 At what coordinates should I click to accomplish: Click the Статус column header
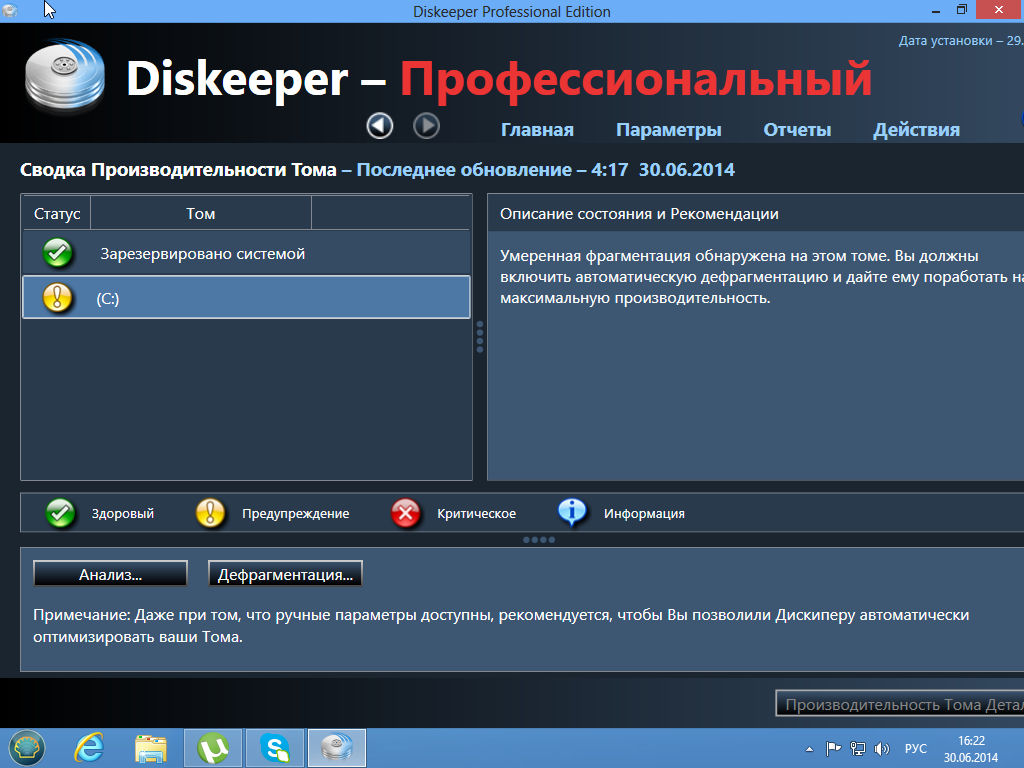click(x=57, y=214)
